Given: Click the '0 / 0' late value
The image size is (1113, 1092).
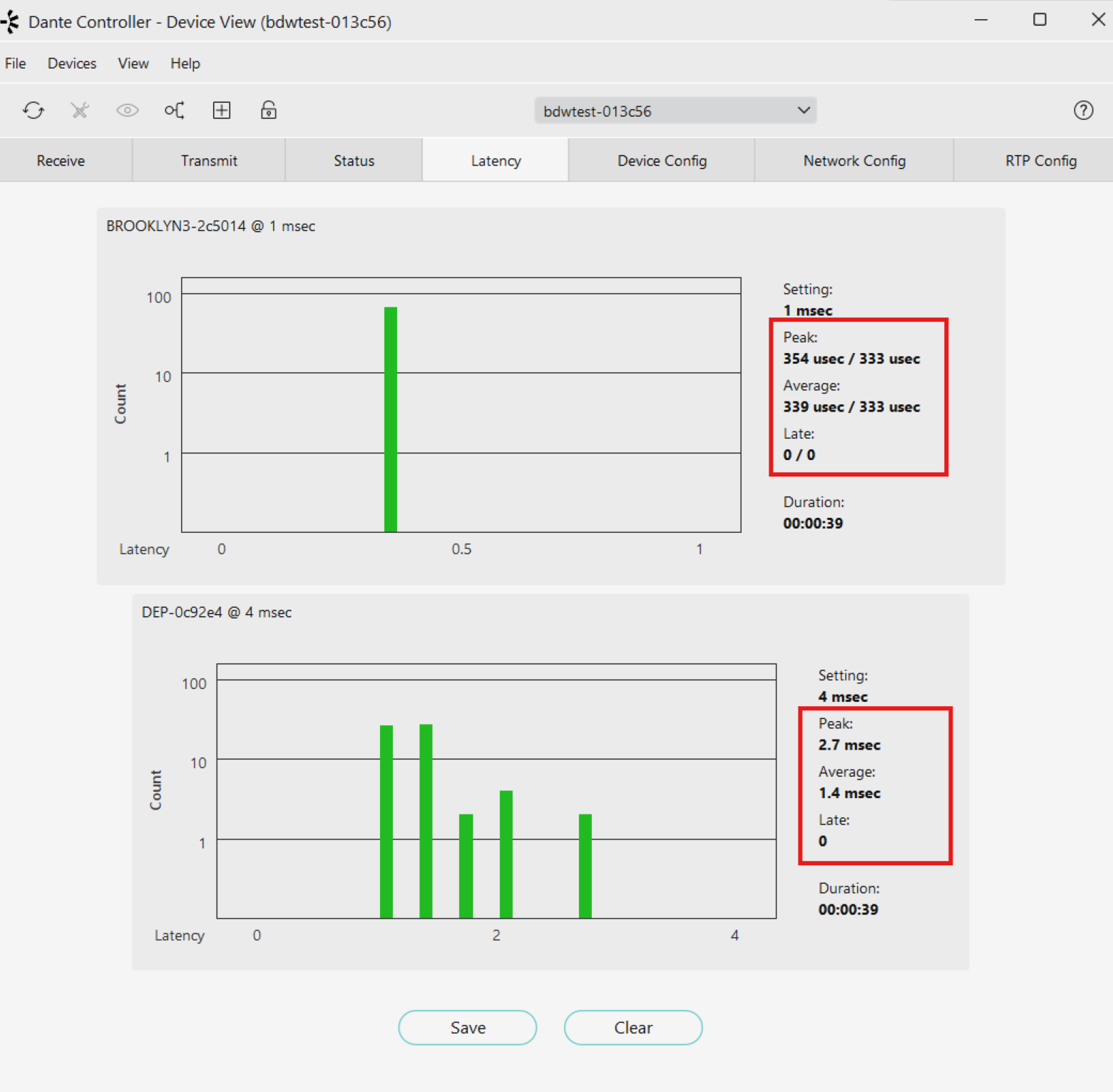Looking at the screenshot, I should (799, 455).
